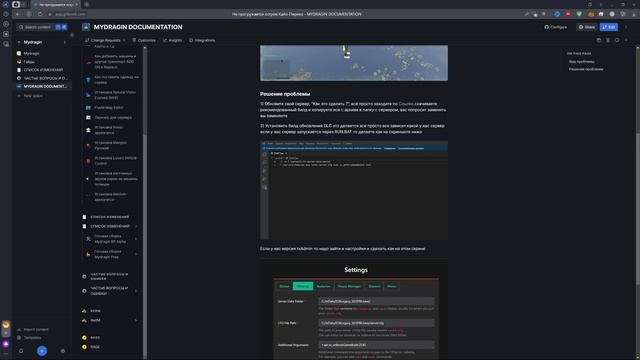The image size is (640, 360).
Task: Click the green shield extension icon
Action: pos(579,14)
